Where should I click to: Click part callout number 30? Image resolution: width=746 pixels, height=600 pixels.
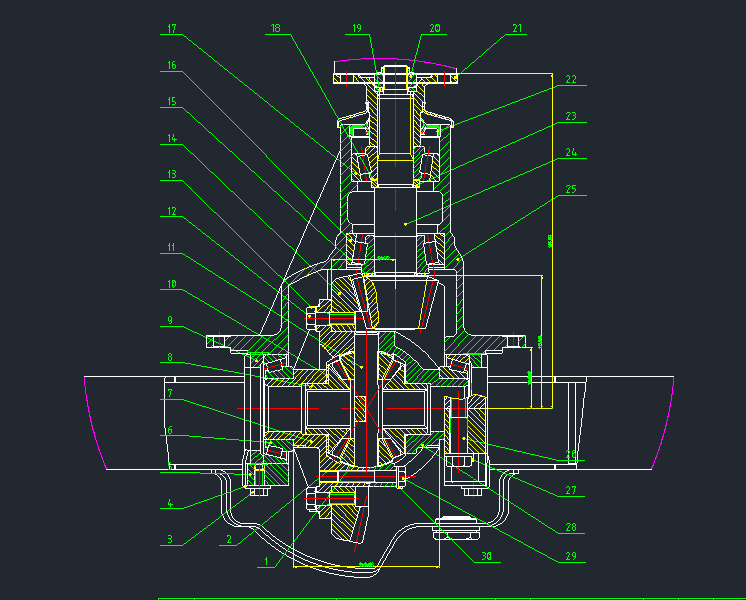coord(486,557)
